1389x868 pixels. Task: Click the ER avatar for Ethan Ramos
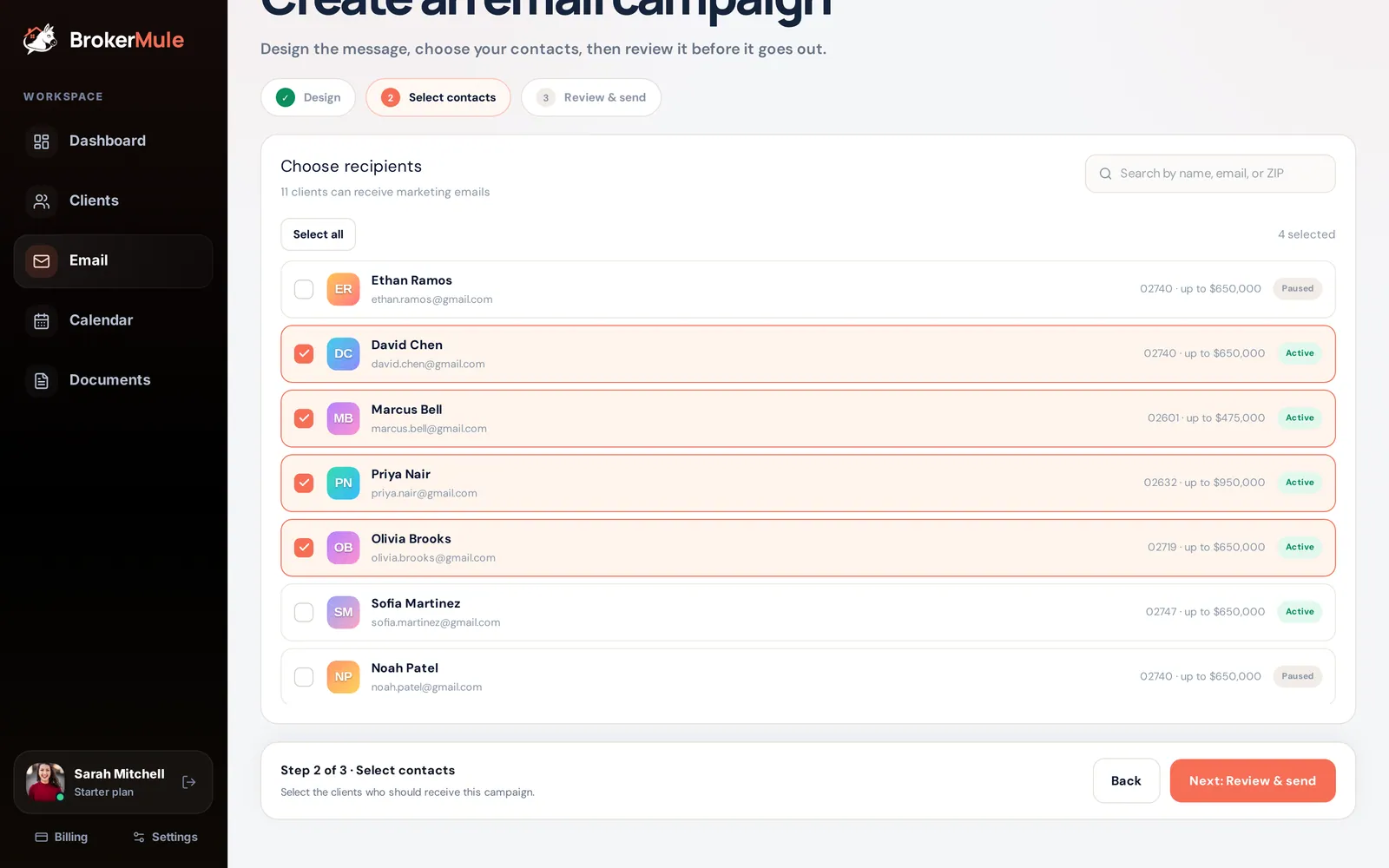(343, 289)
